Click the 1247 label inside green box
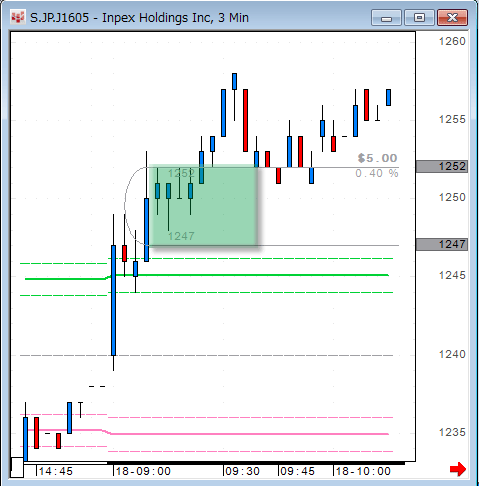 181,236
